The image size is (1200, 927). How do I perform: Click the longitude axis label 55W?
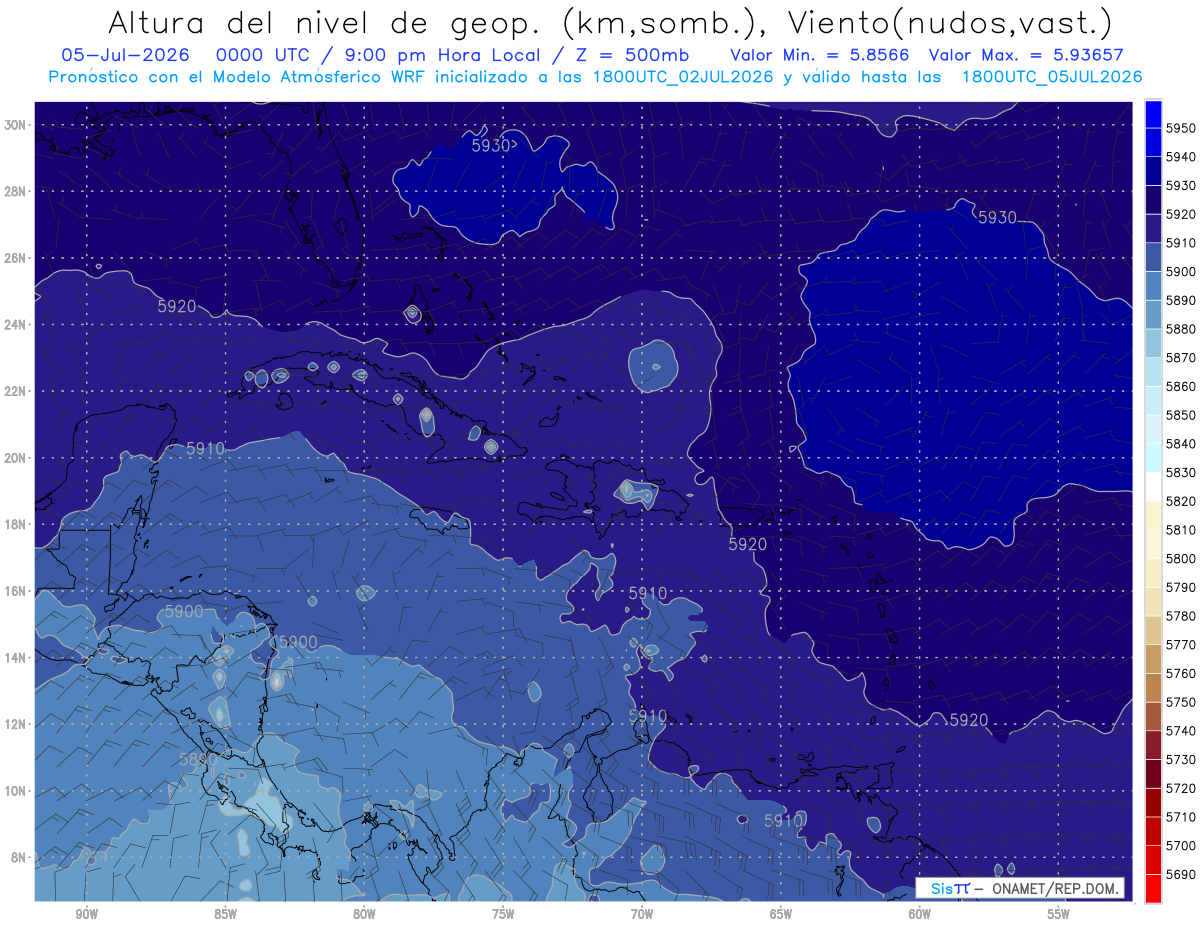tap(1059, 914)
